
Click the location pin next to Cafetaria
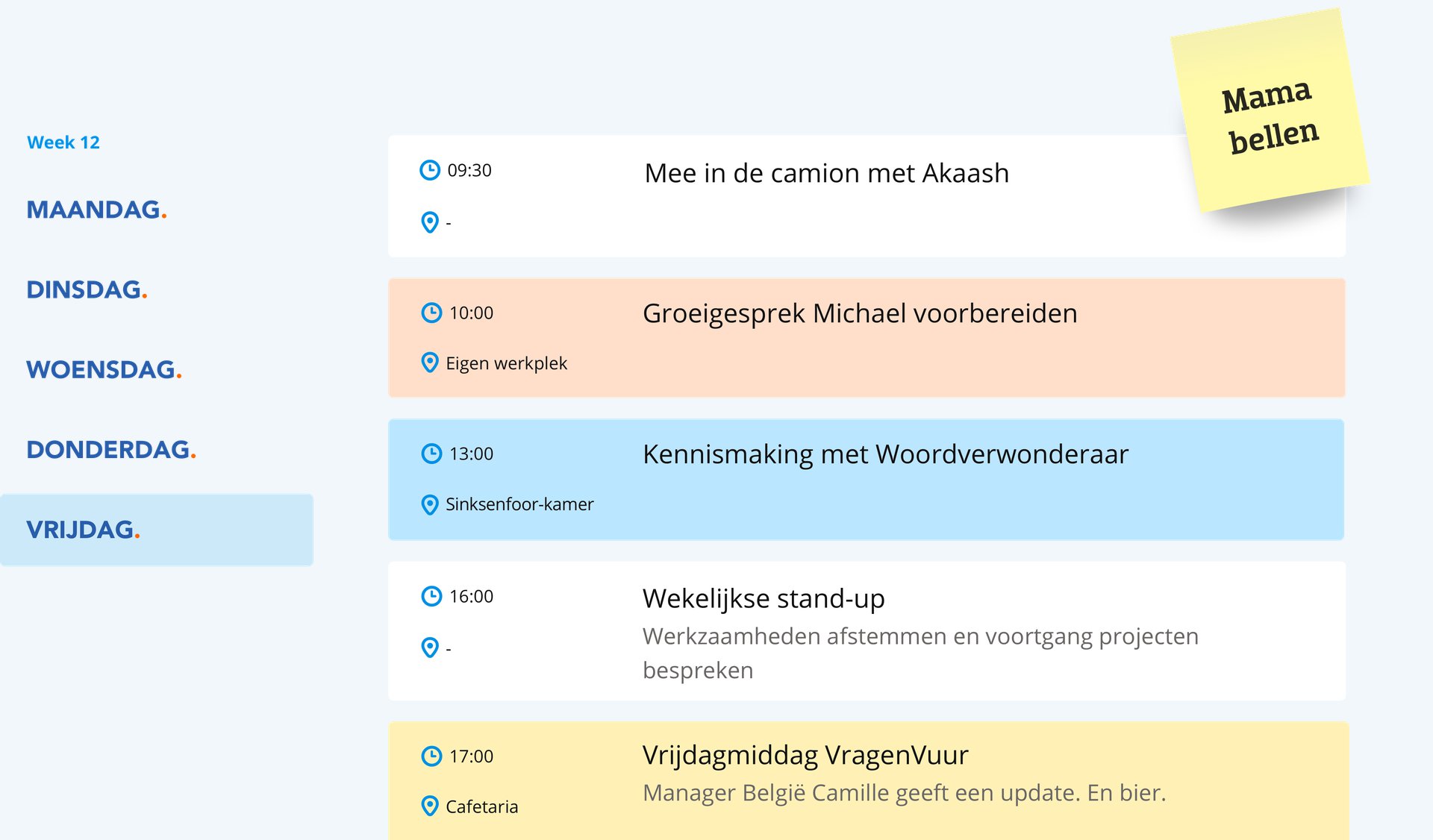[x=430, y=806]
